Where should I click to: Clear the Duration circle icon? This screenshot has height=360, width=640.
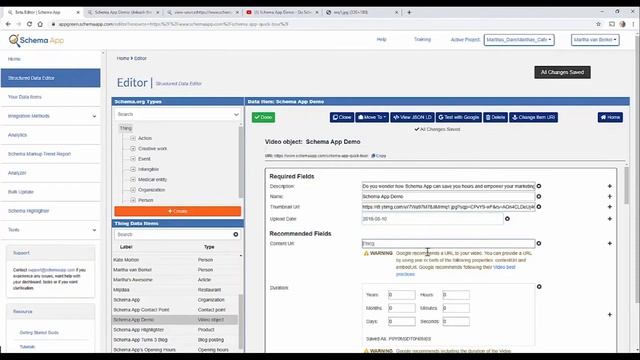(539, 287)
